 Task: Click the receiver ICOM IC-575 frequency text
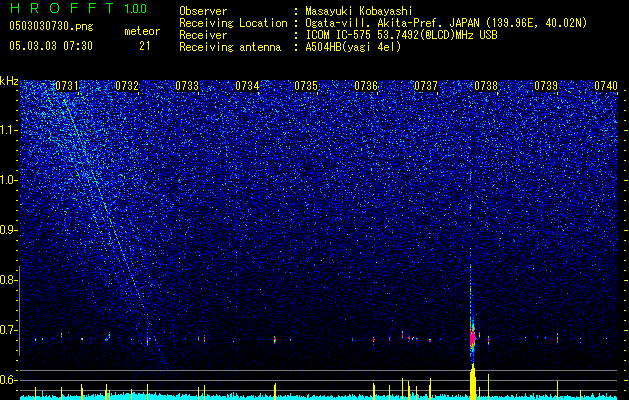pos(401,35)
